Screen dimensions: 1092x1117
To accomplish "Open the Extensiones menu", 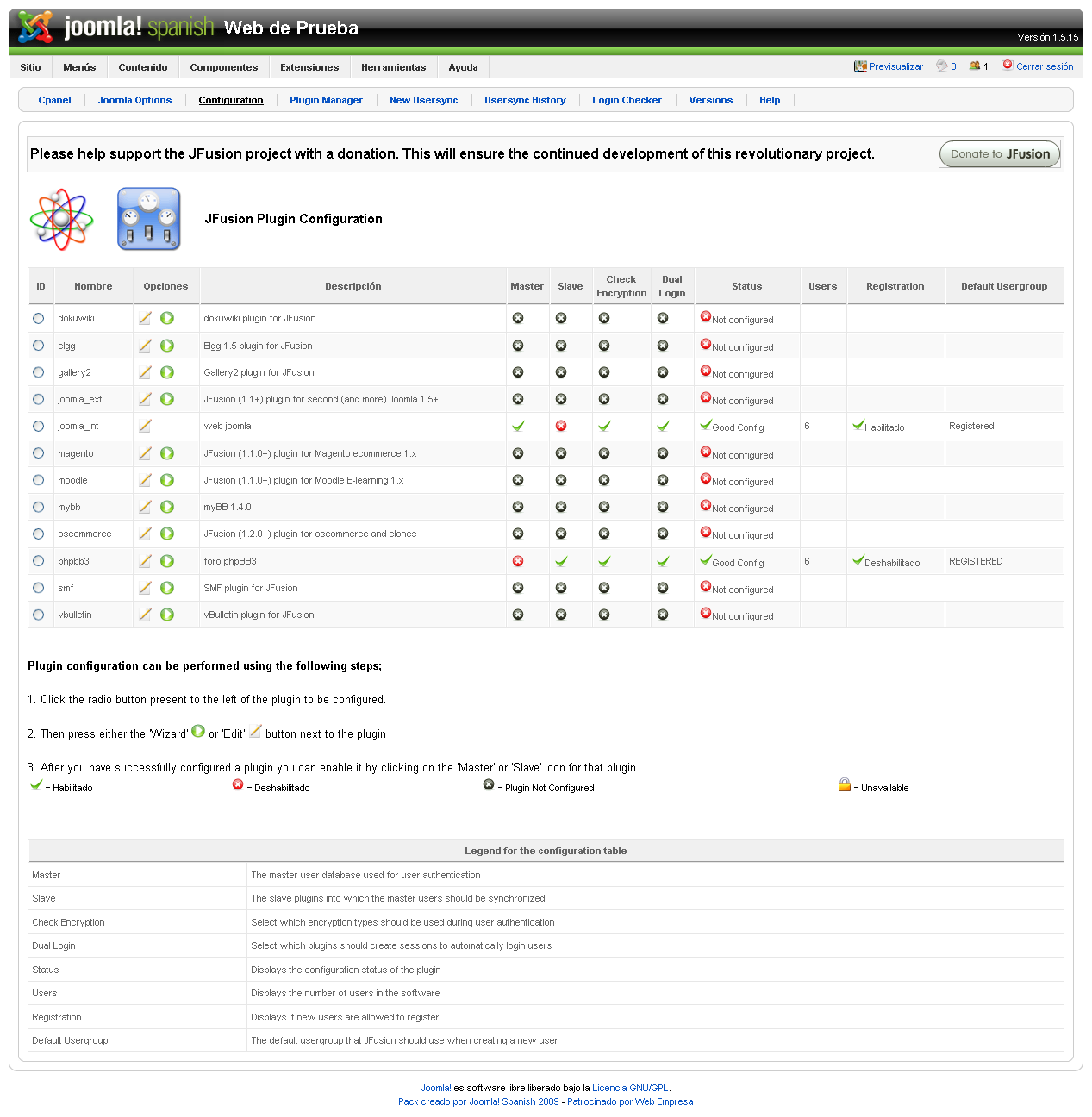I will [x=309, y=67].
